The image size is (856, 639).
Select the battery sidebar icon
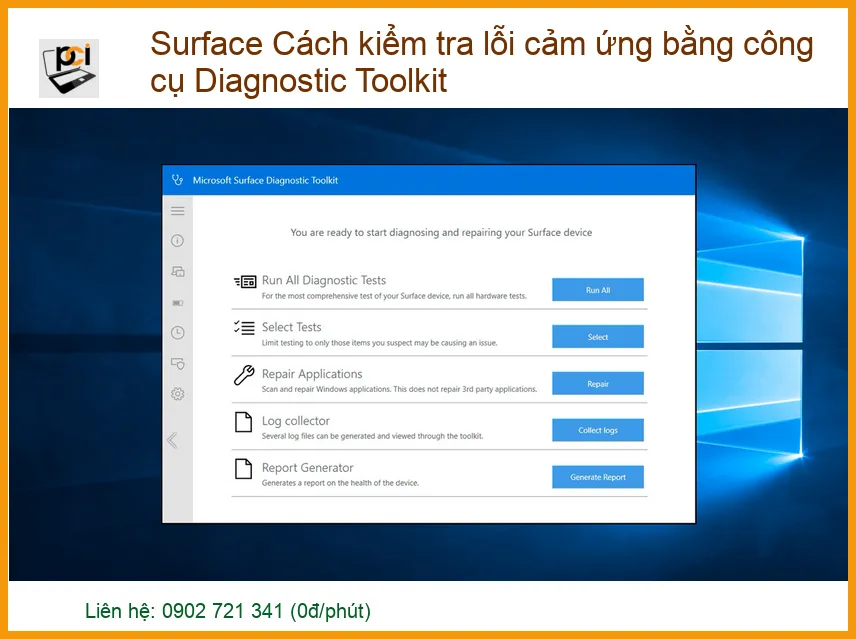178,302
